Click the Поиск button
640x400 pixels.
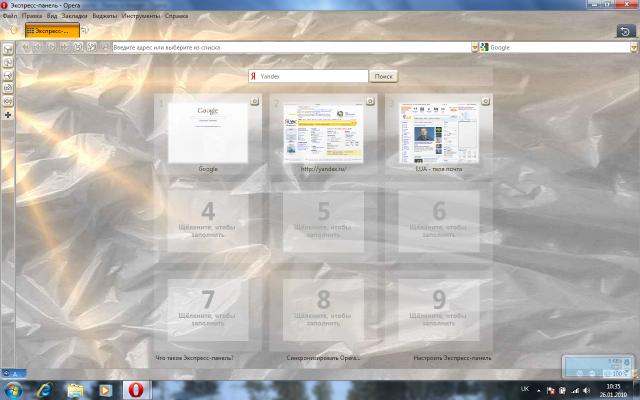point(383,76)
